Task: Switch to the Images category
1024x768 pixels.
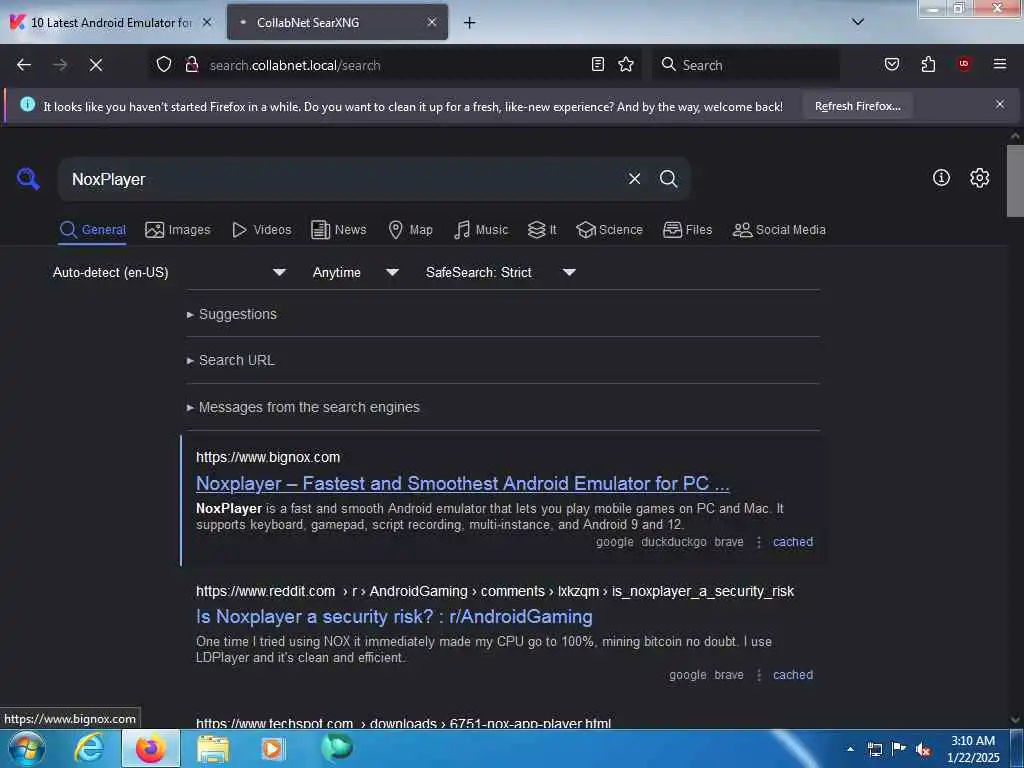Action: 178,230
